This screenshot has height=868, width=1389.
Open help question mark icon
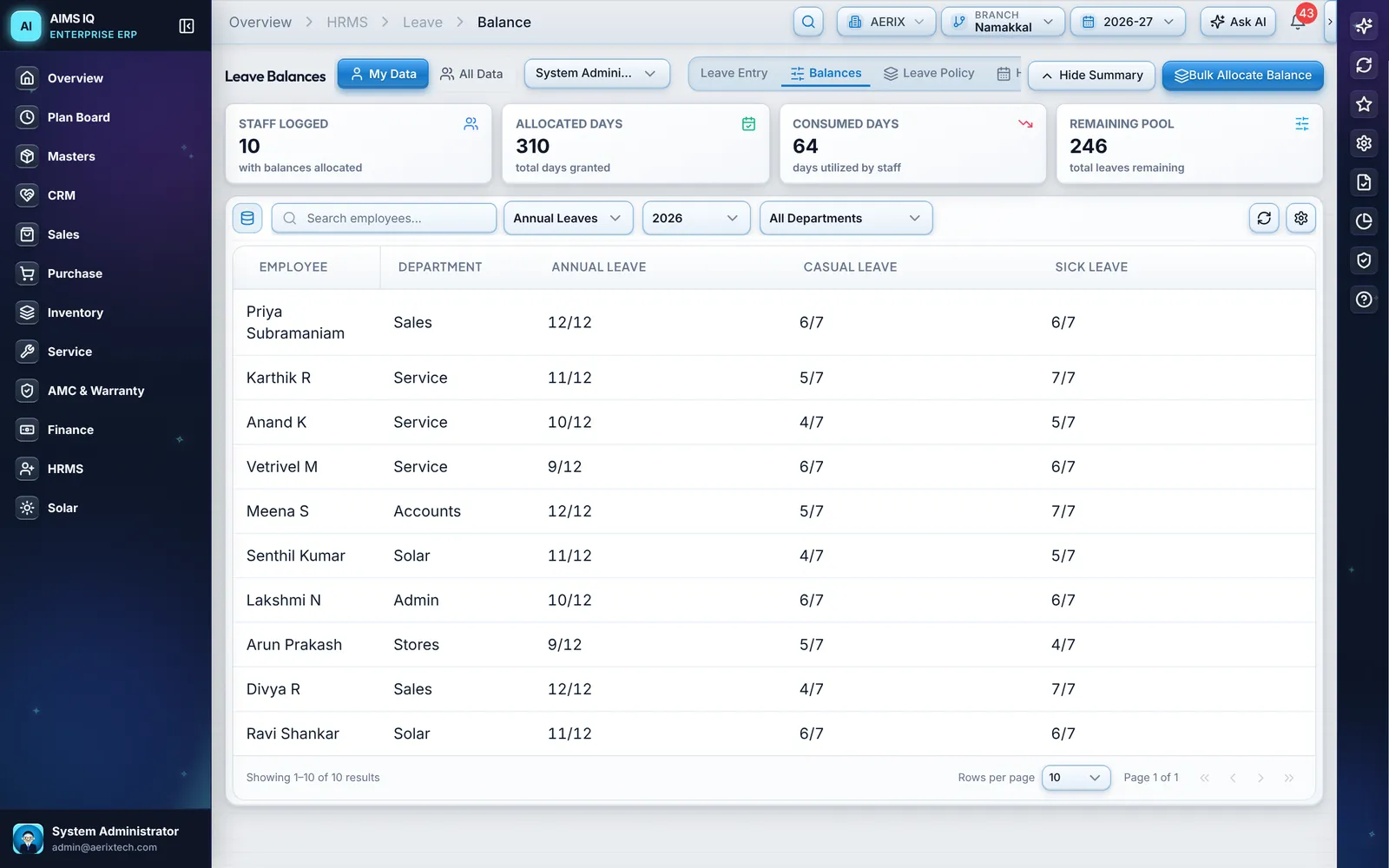click(1364, 299)
